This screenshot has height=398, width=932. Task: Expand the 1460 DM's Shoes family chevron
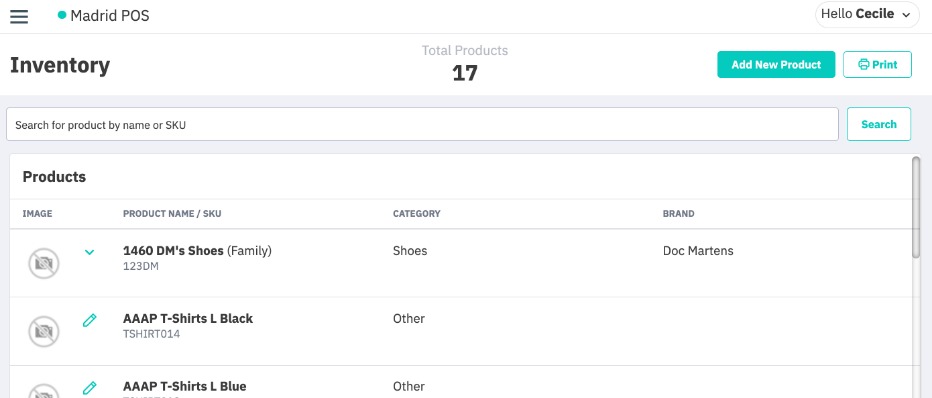point(89,252)
